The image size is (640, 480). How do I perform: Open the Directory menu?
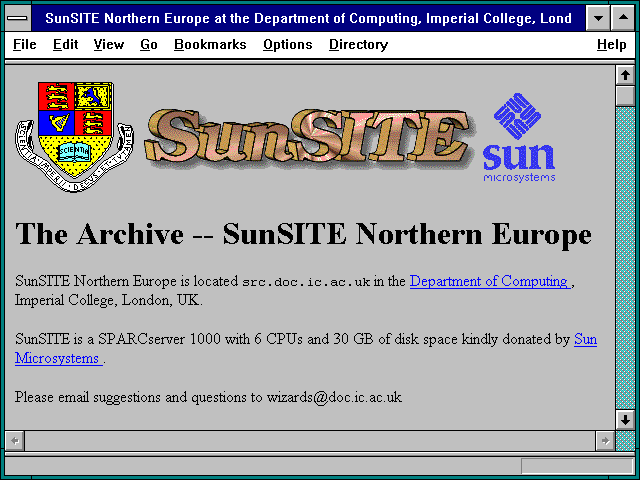(x=358, y=44)
